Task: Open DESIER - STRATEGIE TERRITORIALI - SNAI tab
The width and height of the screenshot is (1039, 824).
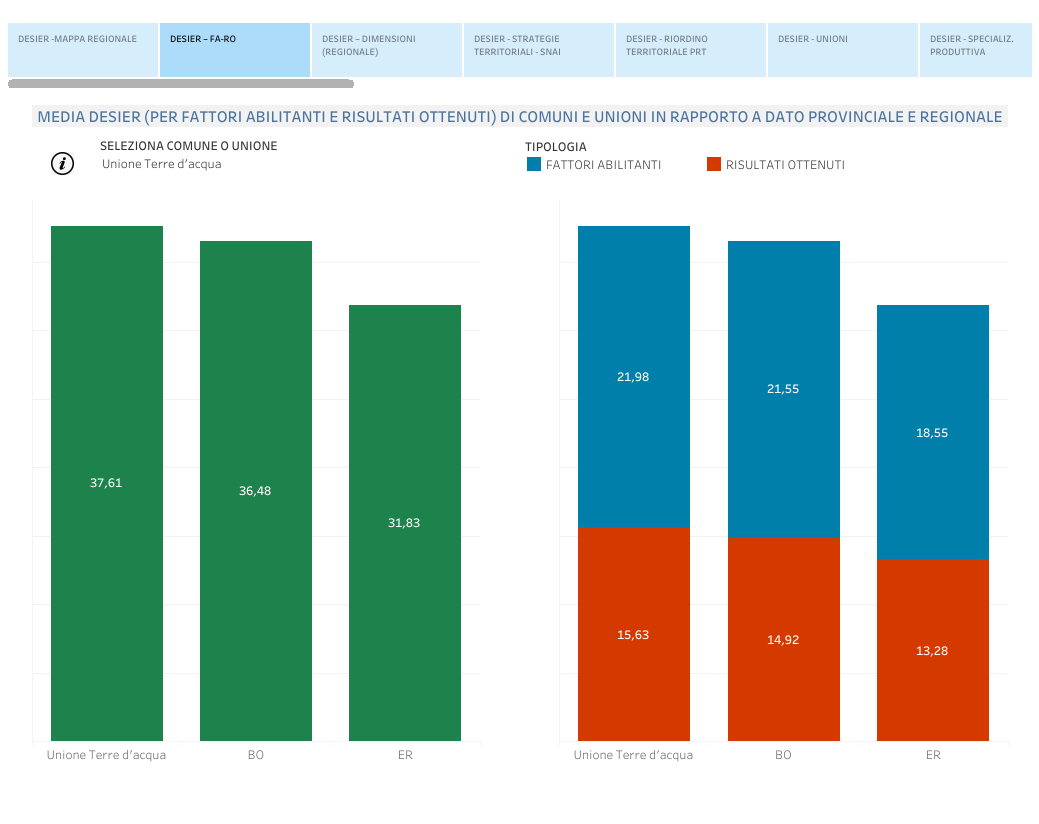Action: (539, 50)
